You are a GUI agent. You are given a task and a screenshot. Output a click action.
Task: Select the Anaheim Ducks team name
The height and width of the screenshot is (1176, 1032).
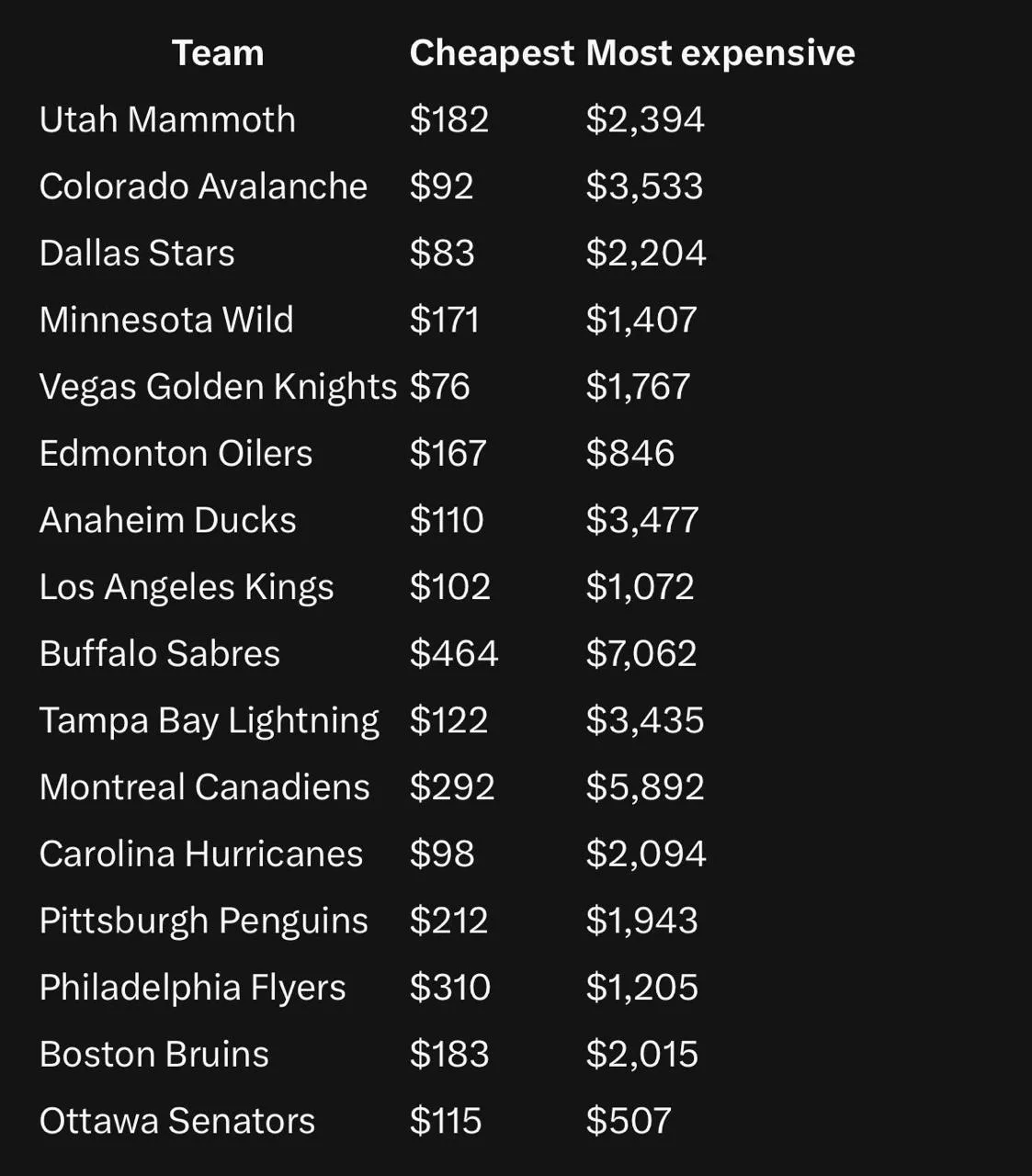167,520
